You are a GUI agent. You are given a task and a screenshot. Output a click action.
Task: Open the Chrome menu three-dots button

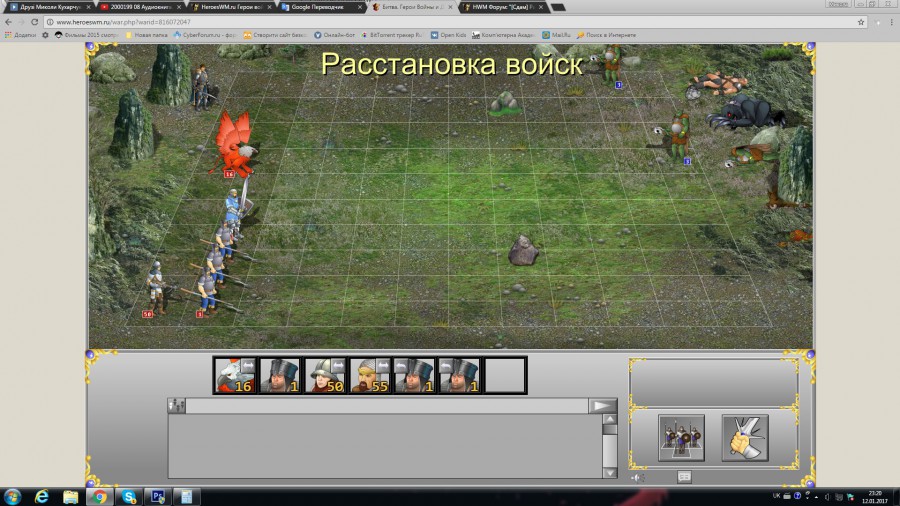[x=891, y=22]
